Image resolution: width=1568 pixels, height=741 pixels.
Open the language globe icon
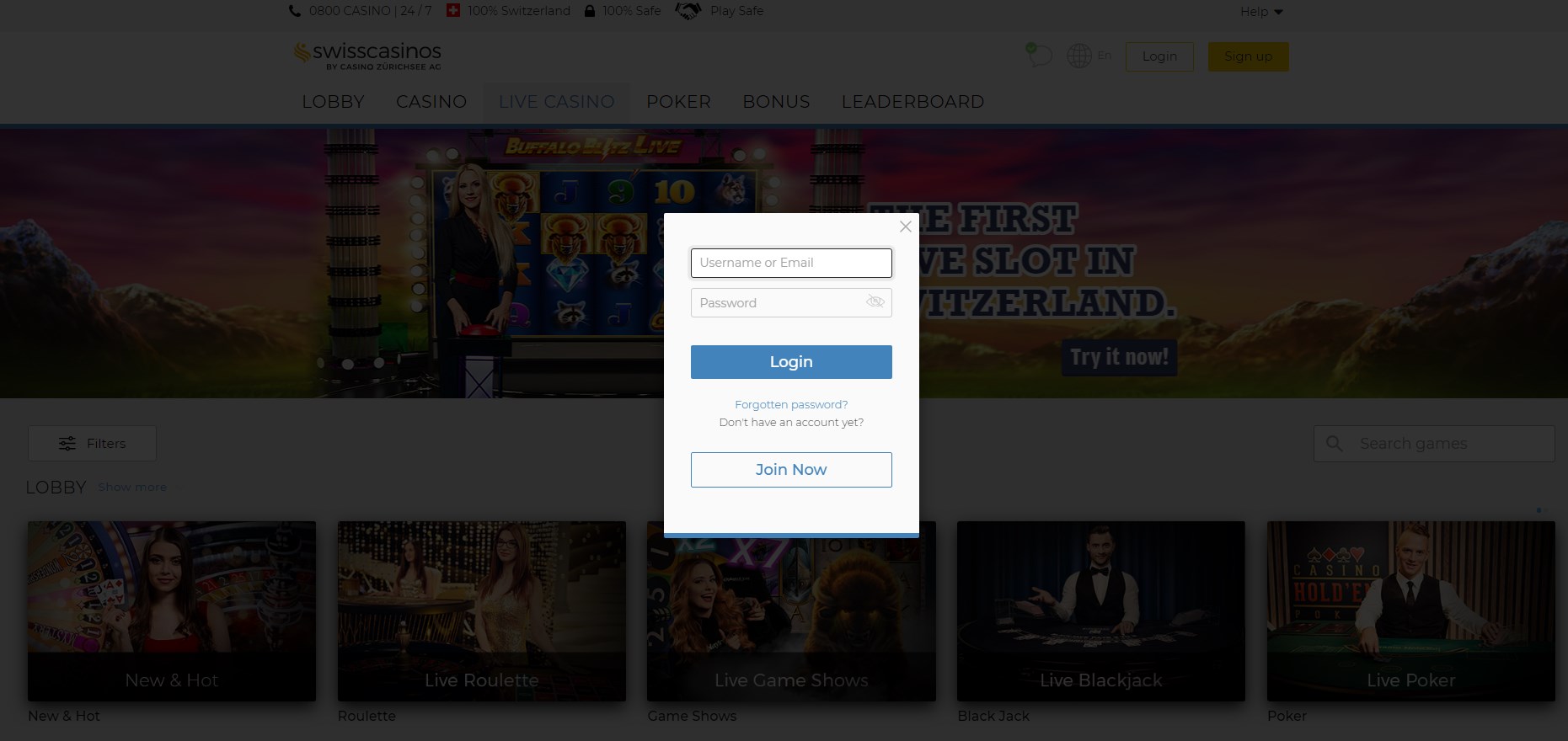1079,56
